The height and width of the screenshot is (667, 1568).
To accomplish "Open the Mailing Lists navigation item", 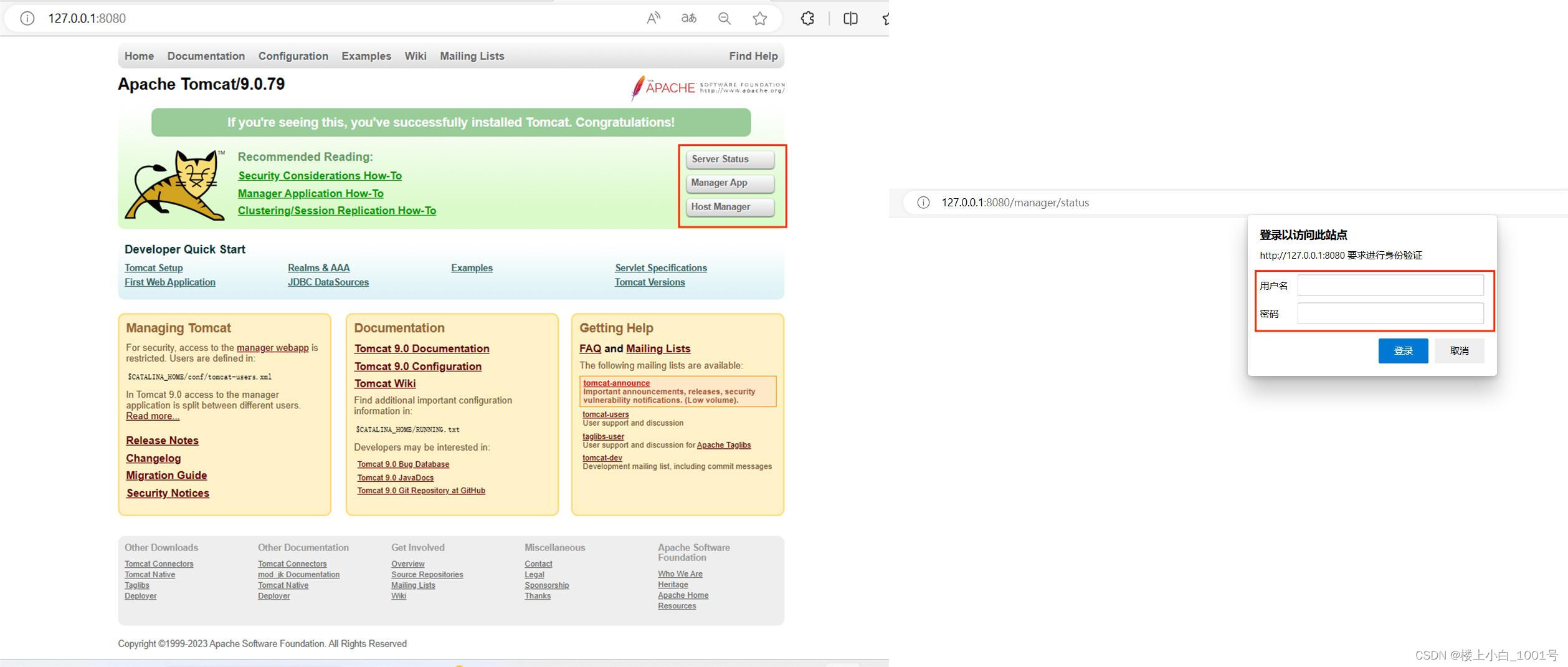I will 472,56.
